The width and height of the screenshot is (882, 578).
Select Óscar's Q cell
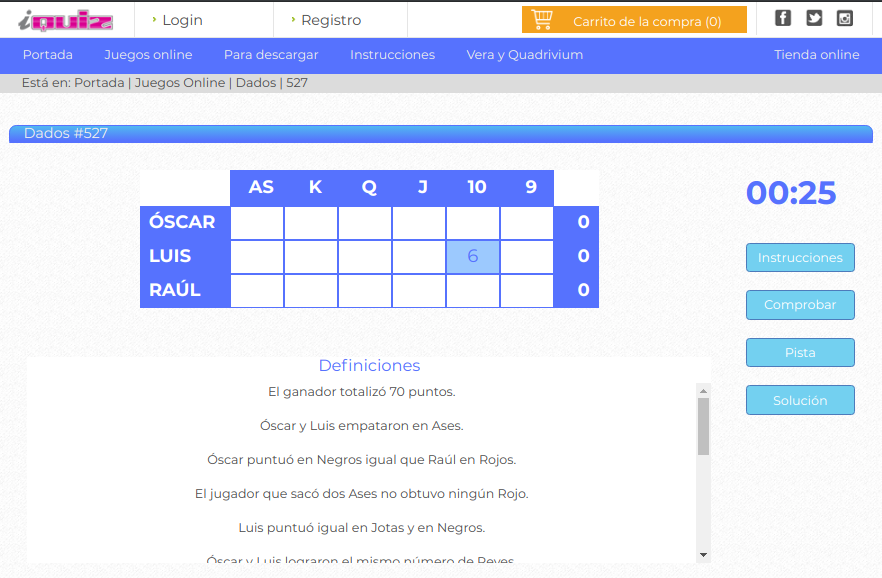click(x=365, y=223)
